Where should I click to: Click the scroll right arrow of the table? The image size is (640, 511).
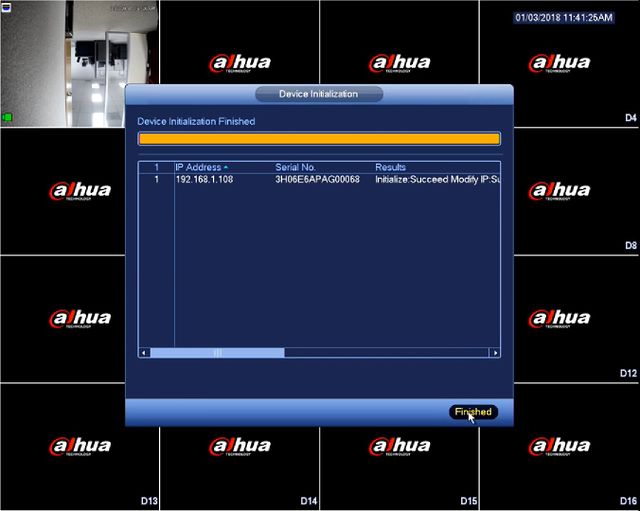(x=495, y=353)
